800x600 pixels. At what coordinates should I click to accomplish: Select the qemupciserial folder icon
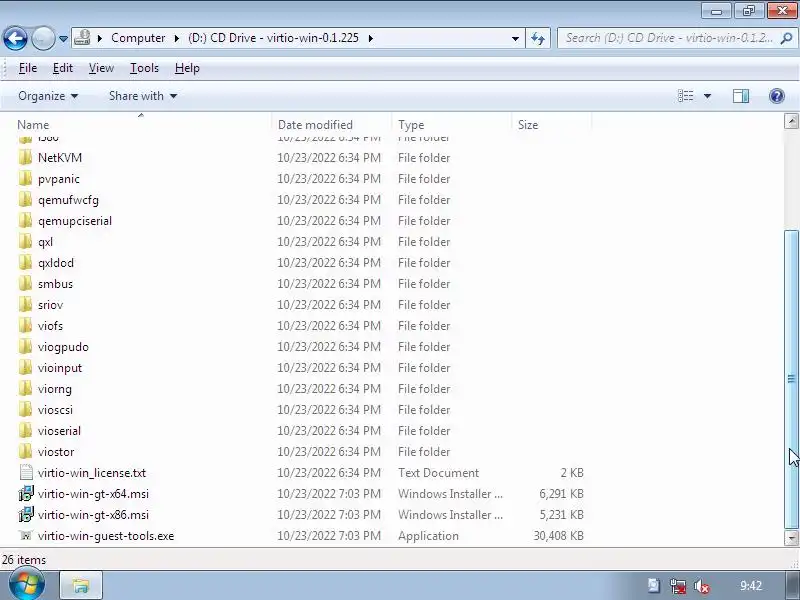[x=26, y=220]
